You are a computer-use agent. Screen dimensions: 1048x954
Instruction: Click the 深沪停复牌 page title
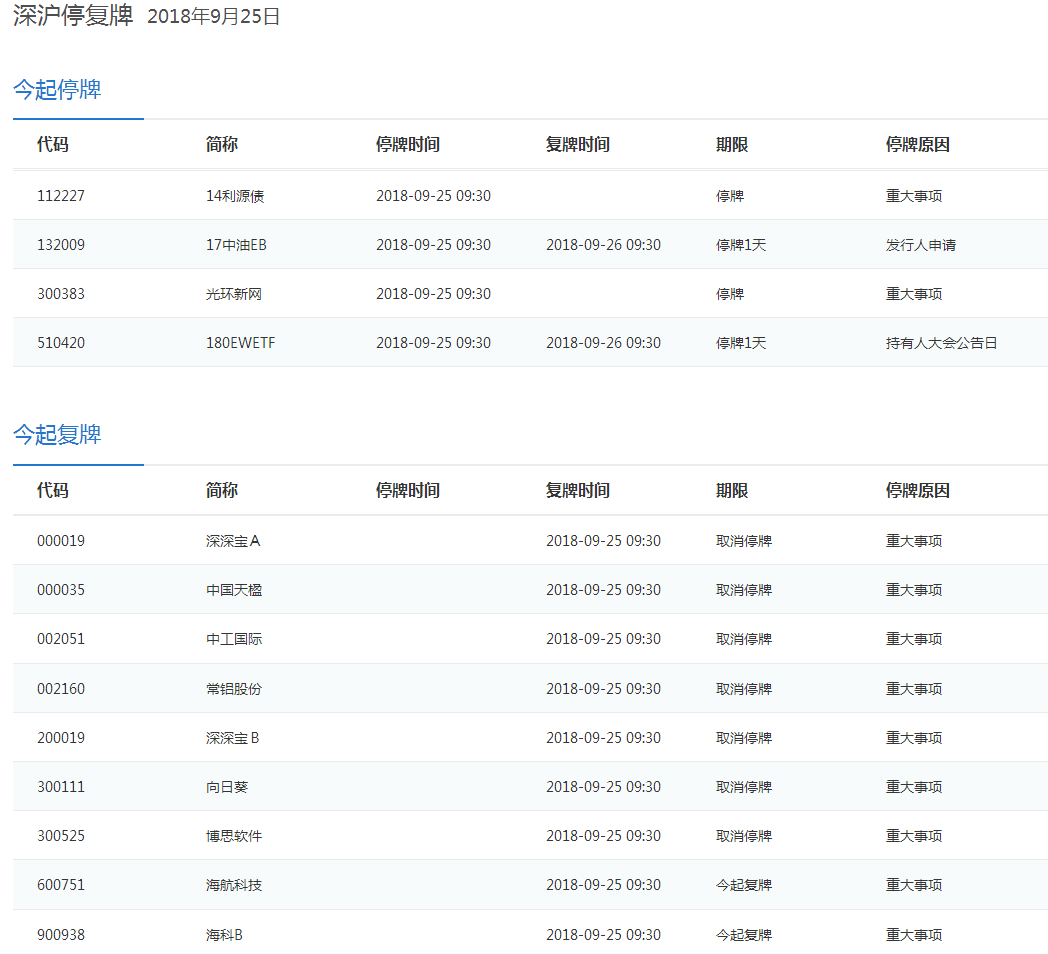click(x=73, y=17)
